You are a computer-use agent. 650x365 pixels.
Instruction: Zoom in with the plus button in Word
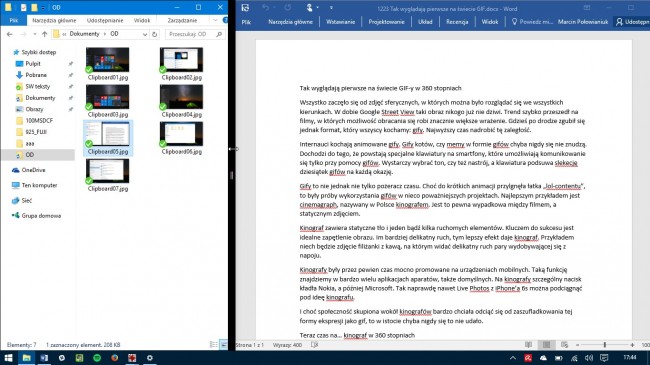click(632, 345)
